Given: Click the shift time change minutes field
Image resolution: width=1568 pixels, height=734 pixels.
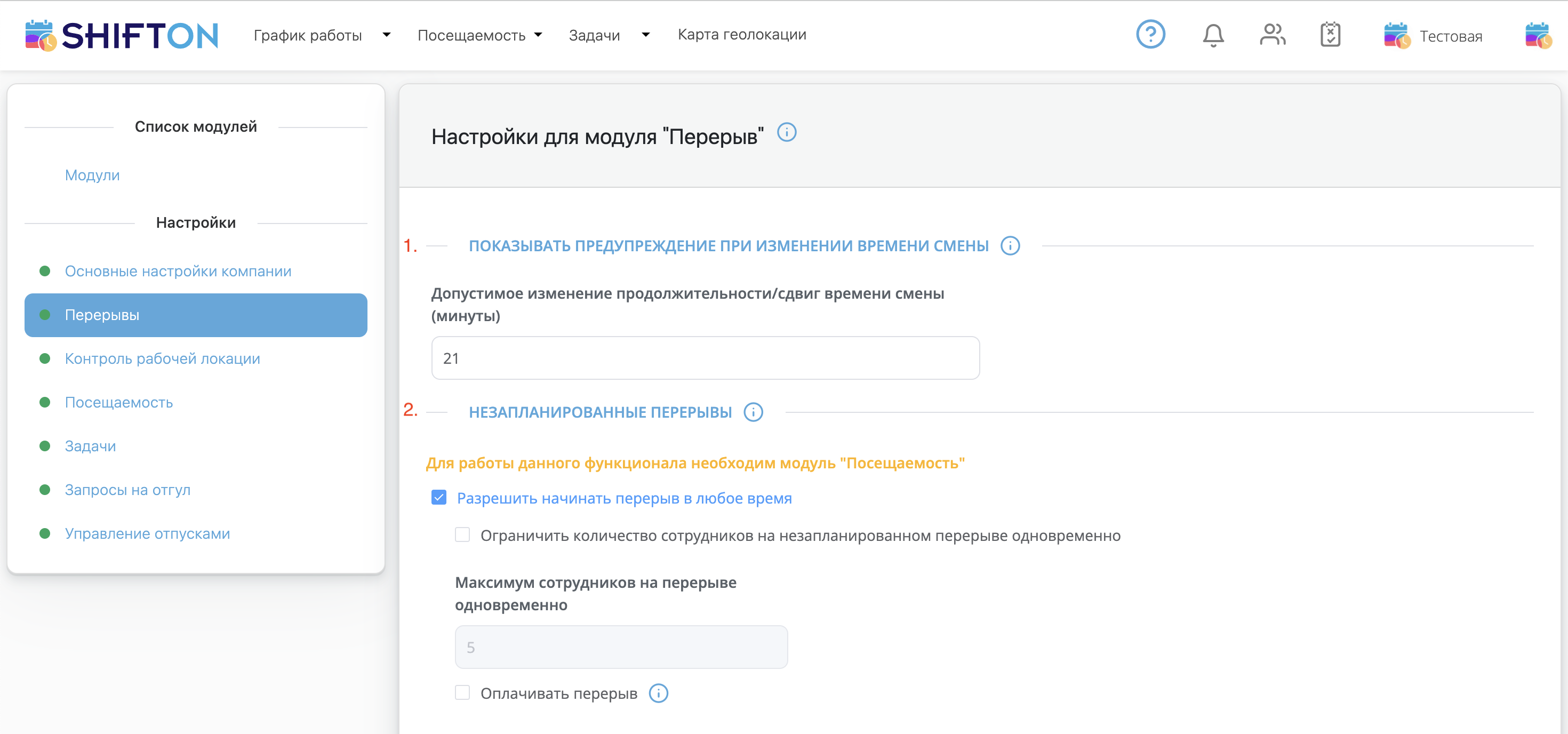Looking at the screenshot, I should click(706, 358).
